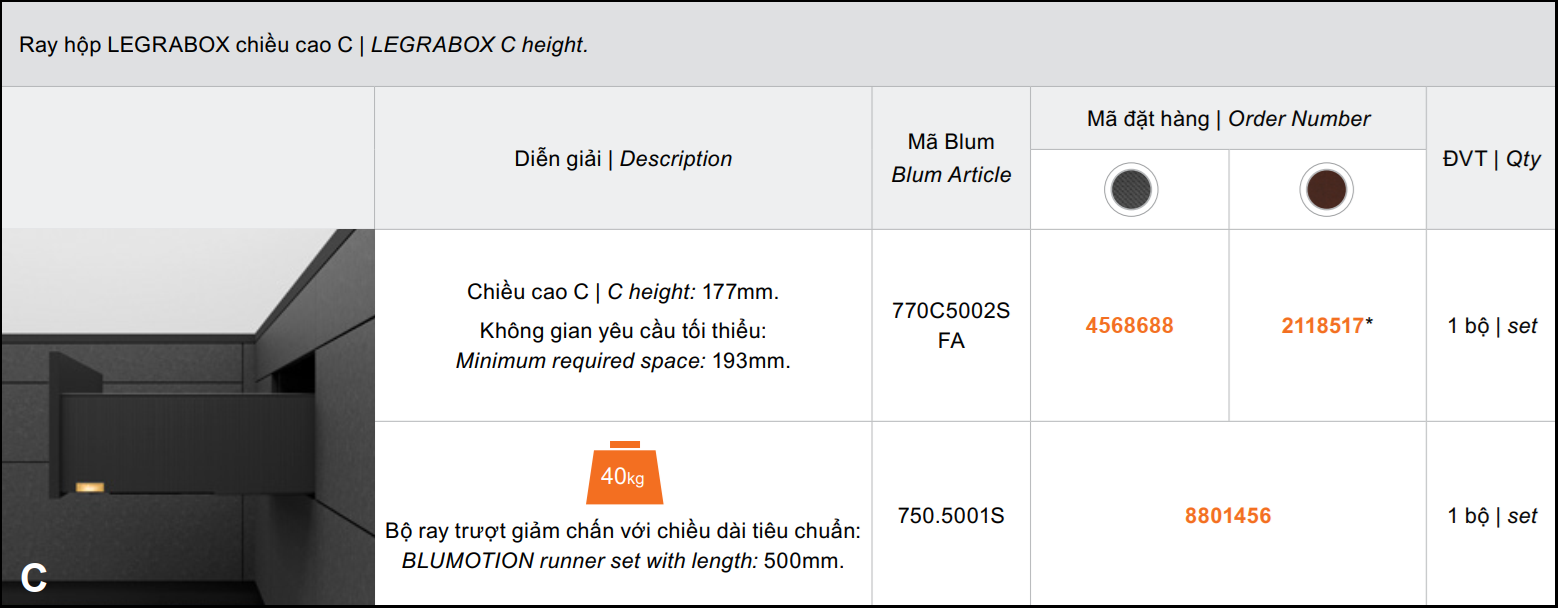Click the white C label on image
Viewport: 1558px width, 608px height.
33,577
